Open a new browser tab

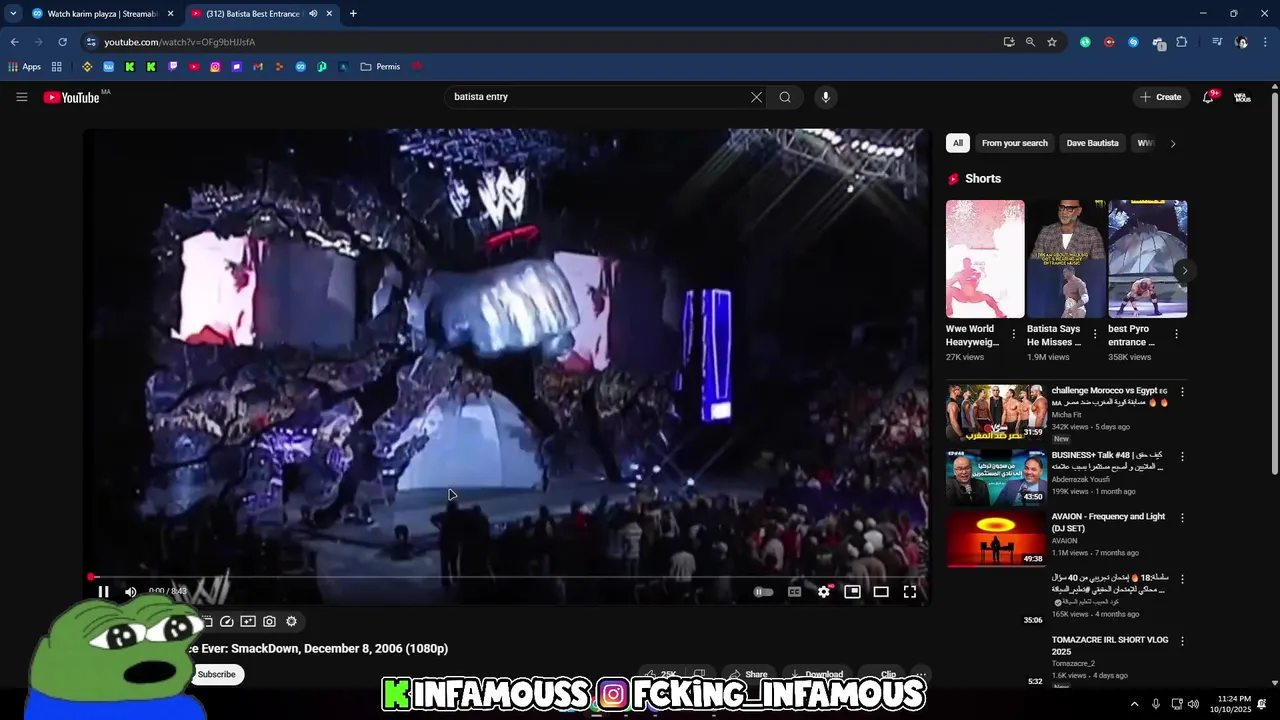(x=353, y=14)
